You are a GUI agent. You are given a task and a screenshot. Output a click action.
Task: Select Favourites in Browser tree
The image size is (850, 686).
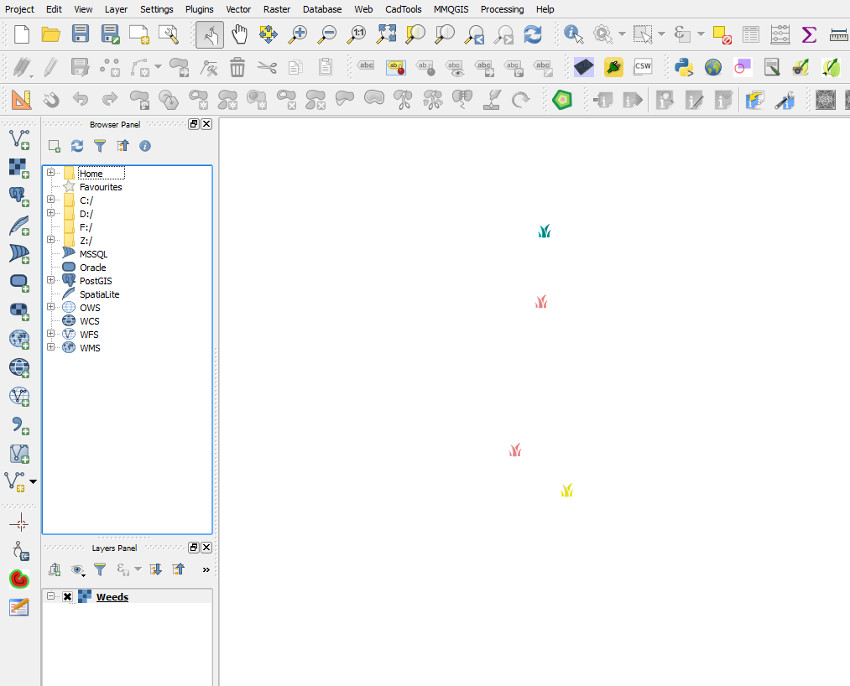pos(101,187)
